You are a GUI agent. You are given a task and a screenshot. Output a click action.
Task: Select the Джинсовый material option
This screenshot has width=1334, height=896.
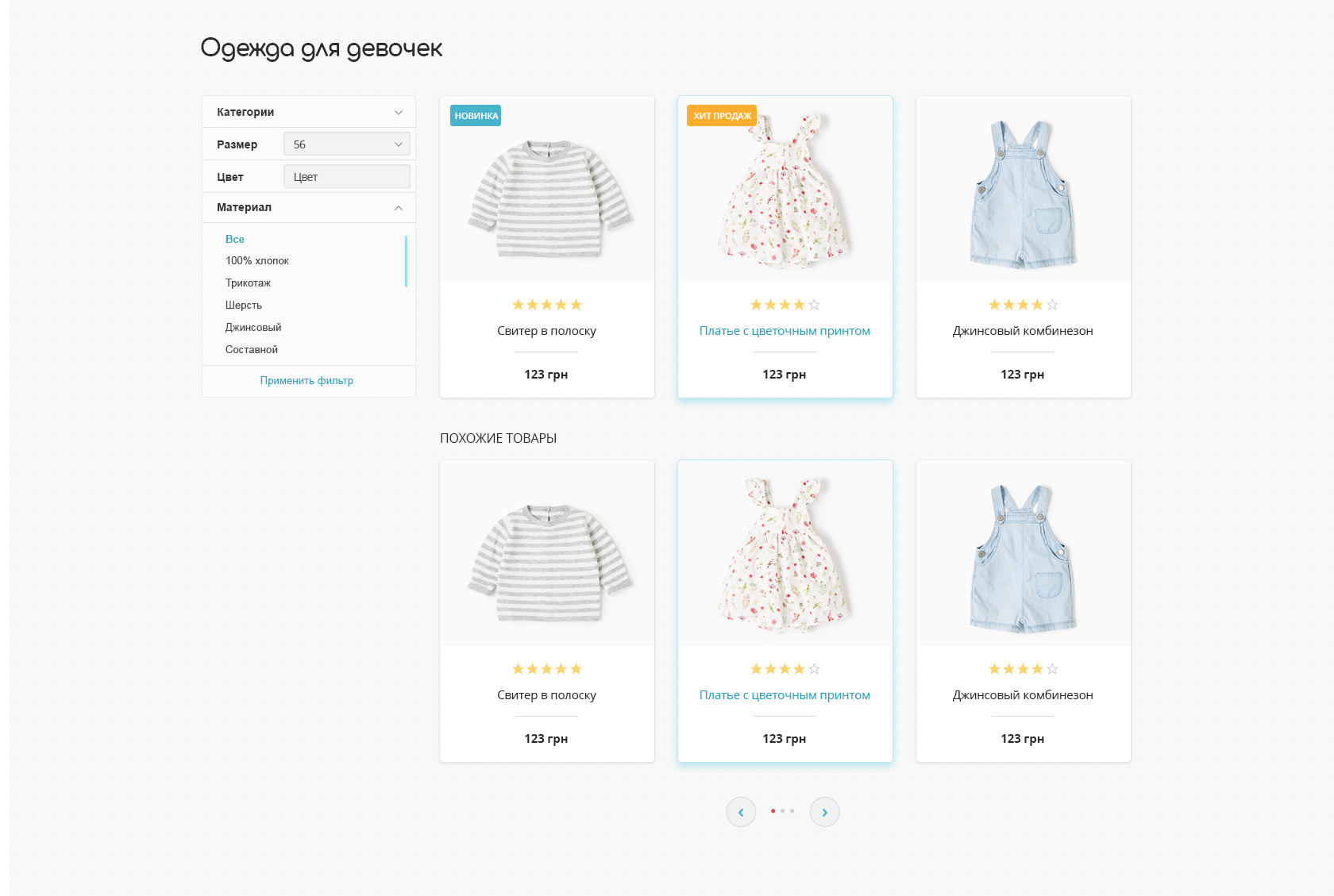coord(253,328)
